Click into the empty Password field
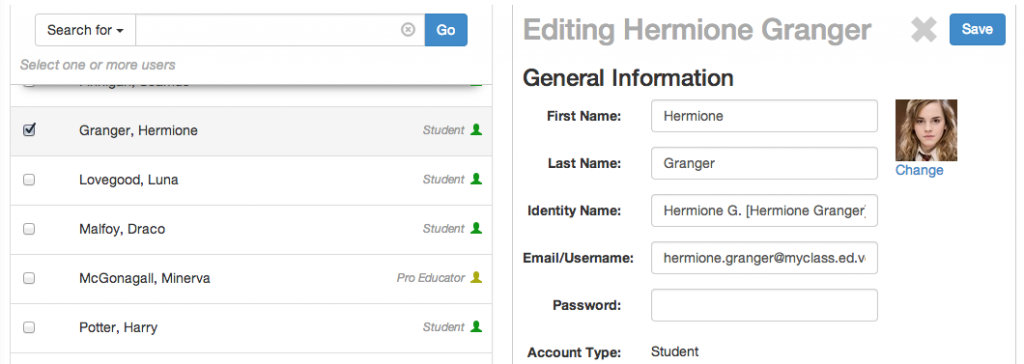The image size is (1024, 364). 764,305
